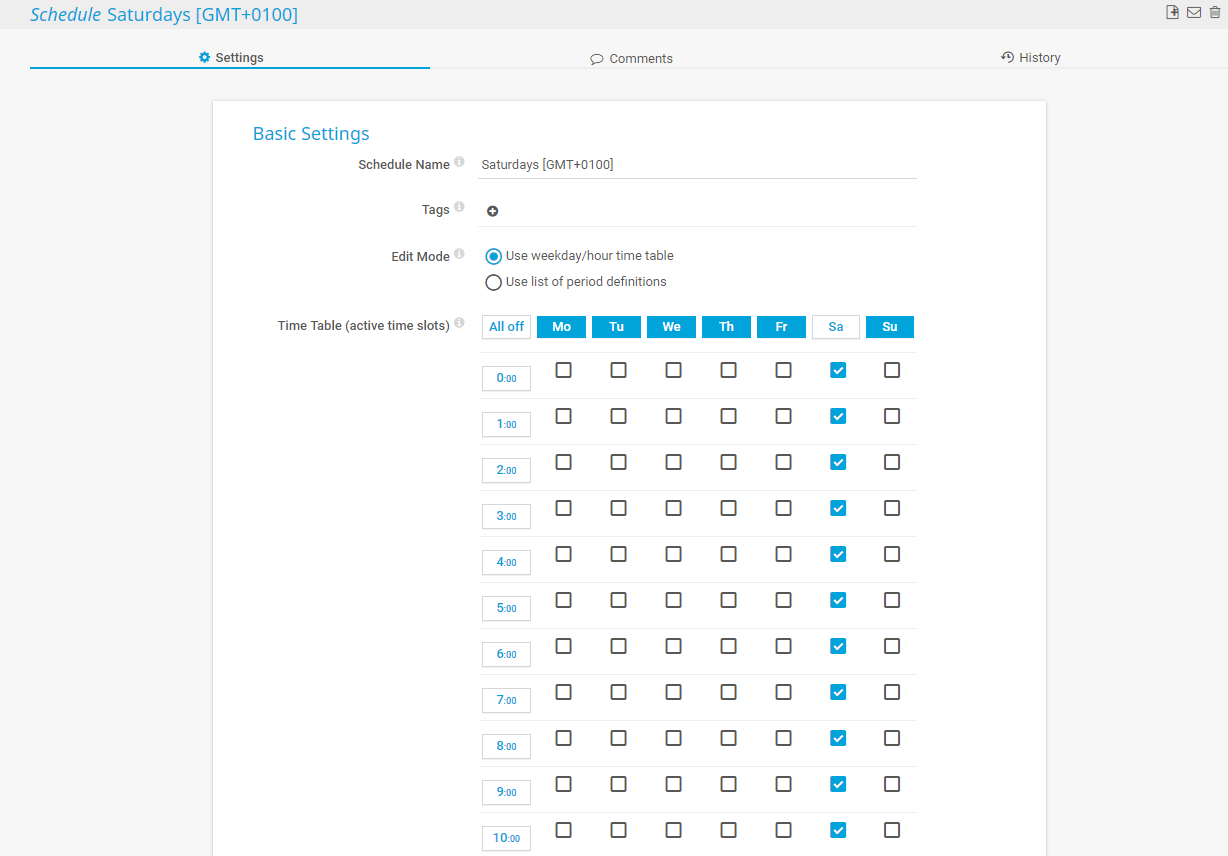Open the Comments tab
The width and height of the screenshot is (1228, 856).
tap(631, 58)
